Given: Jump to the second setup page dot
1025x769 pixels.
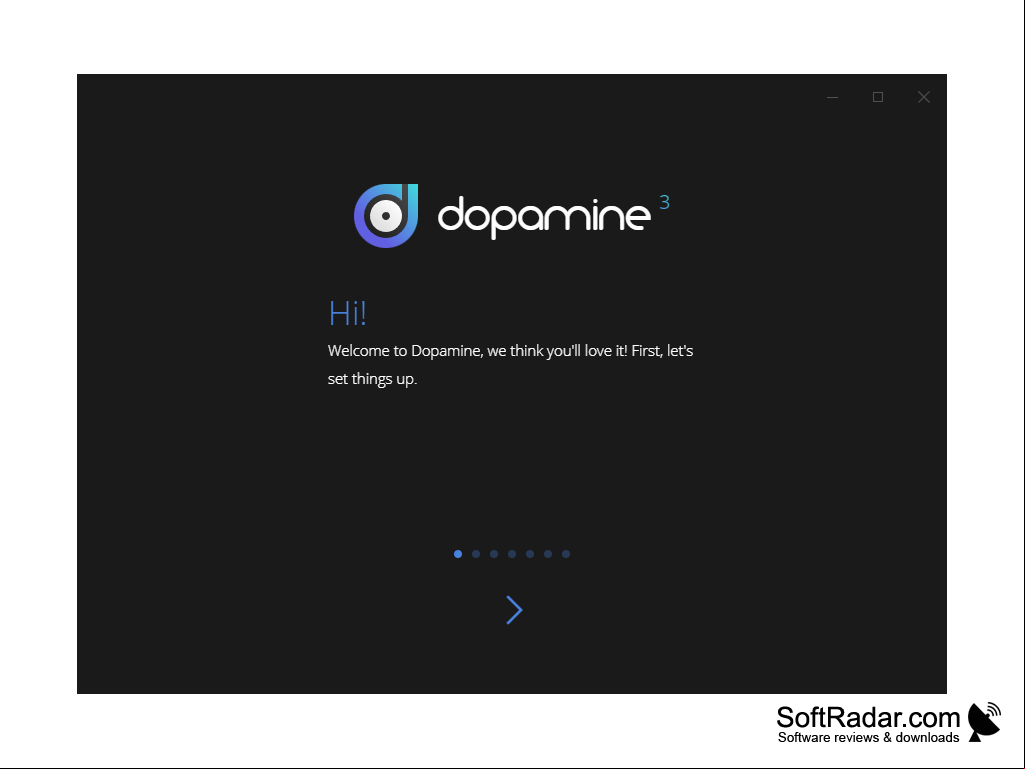Looking at the screenshot, I should coord(476,554).
